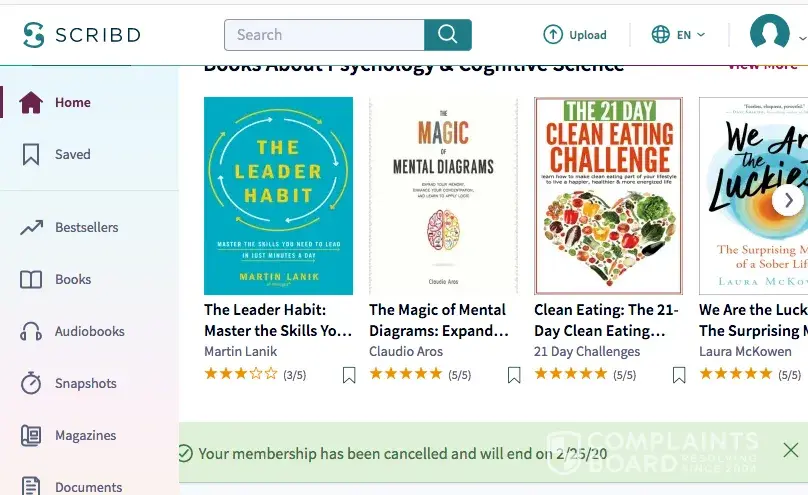Show next books with carousel arrow
This screenshot has width=808, height=495.
[x=788, y=200]
